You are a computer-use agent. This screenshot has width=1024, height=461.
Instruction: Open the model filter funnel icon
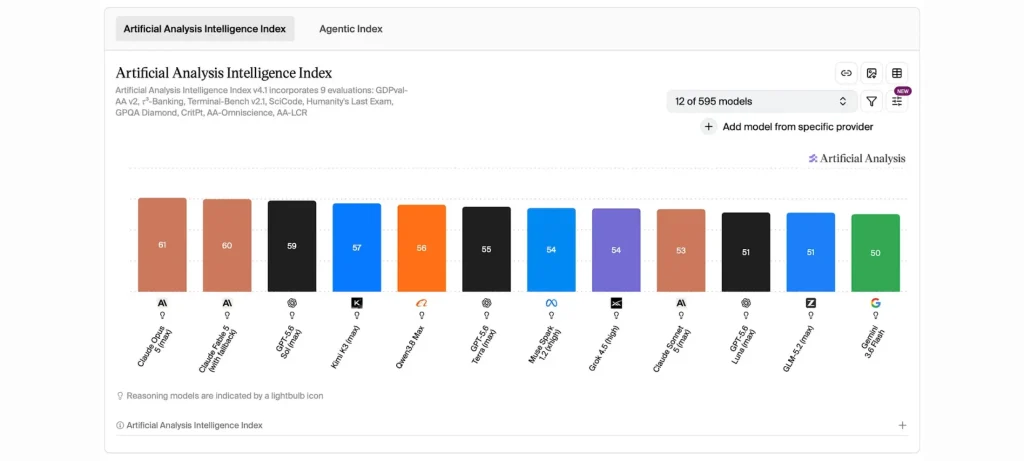click(871, 101)
